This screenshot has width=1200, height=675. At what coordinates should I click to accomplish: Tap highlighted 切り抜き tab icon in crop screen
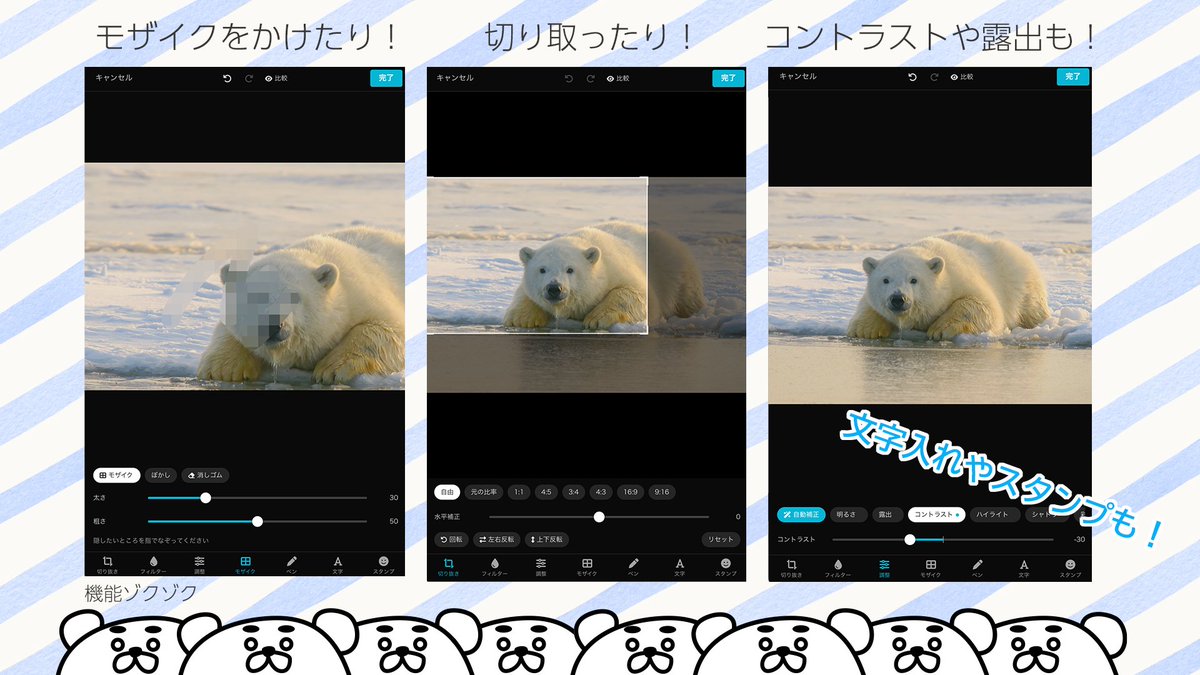click(449, 568)
